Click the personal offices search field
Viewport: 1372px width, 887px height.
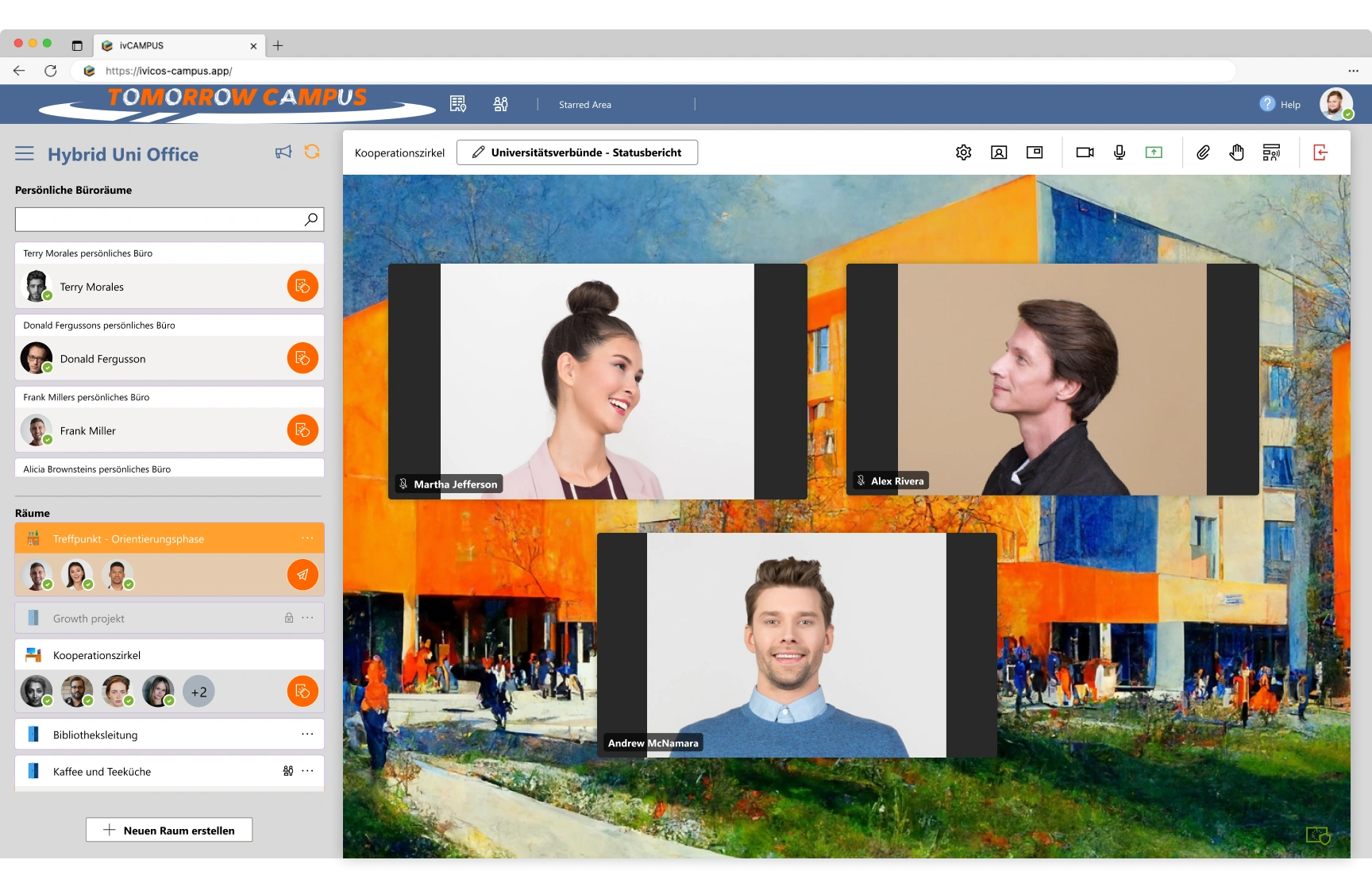pyautogui.click(x=159, y=219)
